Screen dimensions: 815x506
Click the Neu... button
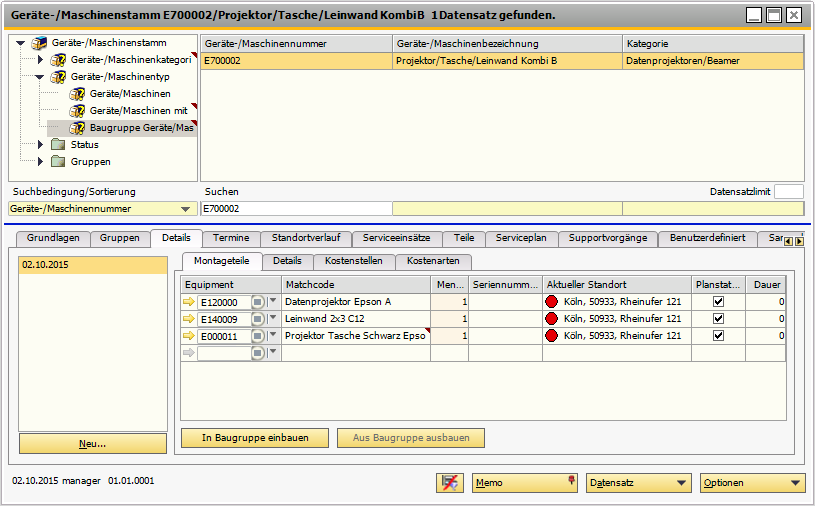tap(93, 444)
